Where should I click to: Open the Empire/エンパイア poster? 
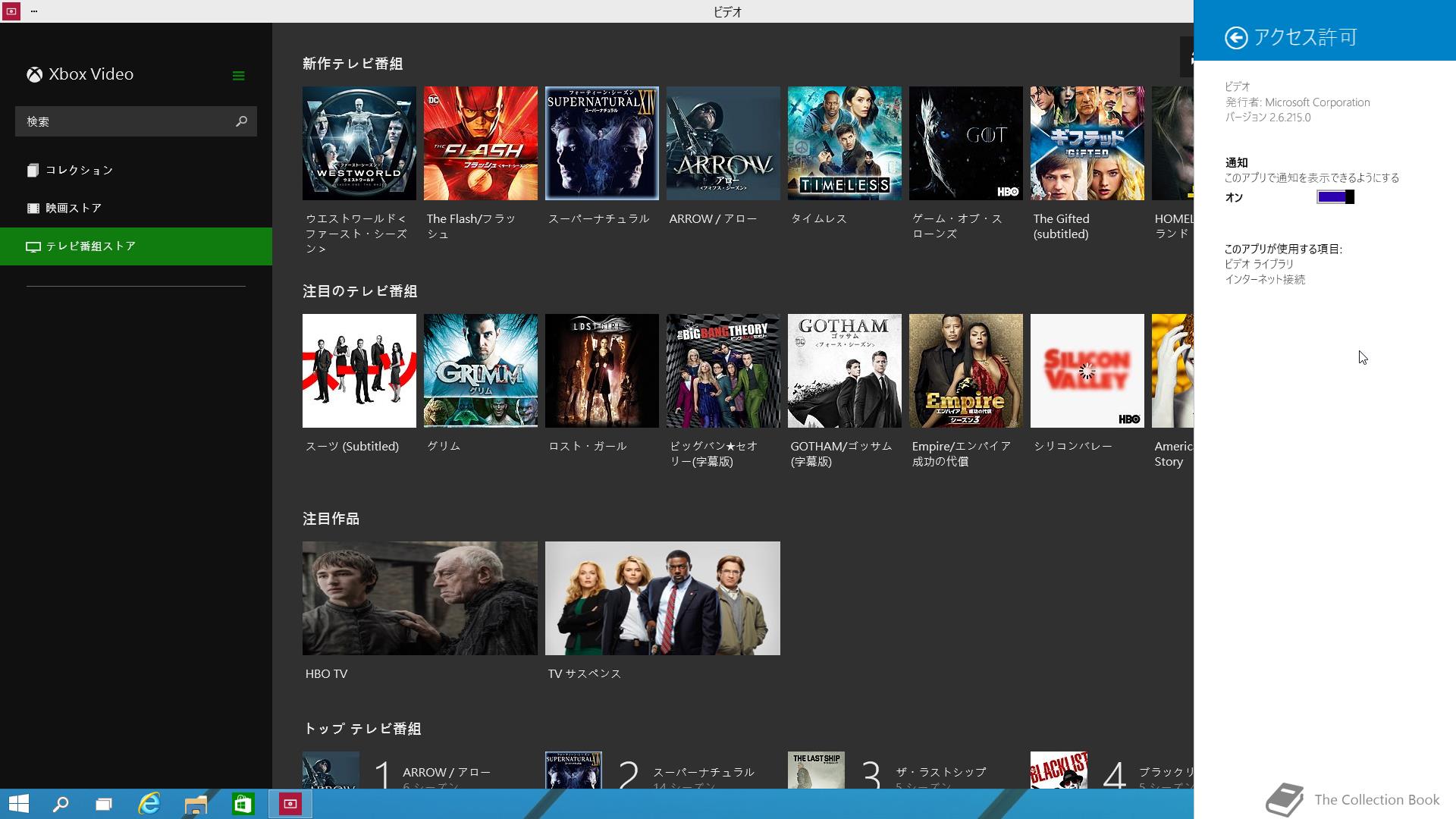coord(966,371)
